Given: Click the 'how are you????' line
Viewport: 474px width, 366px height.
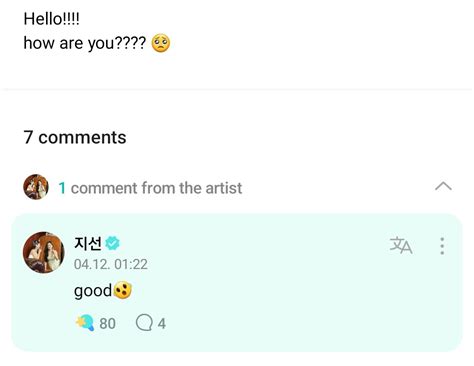Looking at the screenshot, I should point(85,43).
